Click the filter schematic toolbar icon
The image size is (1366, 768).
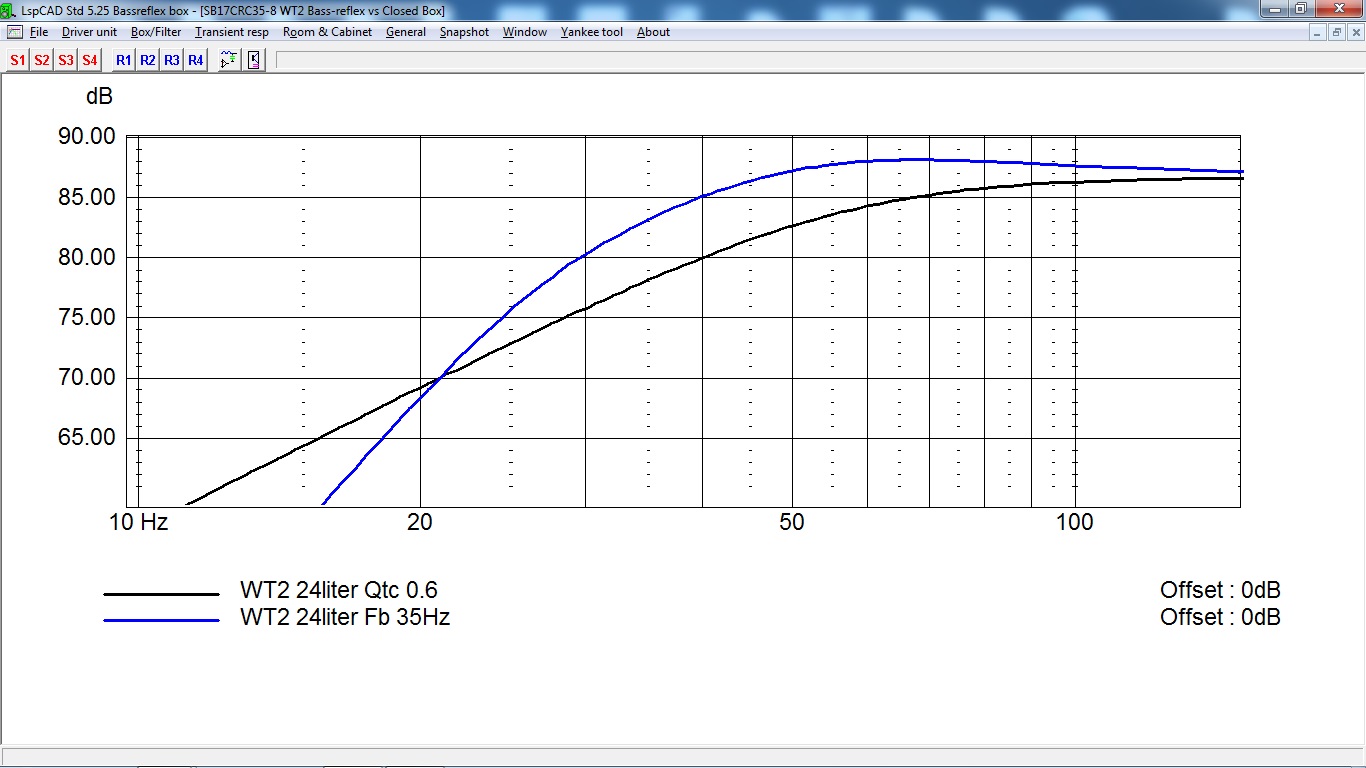tap(229, 60)
